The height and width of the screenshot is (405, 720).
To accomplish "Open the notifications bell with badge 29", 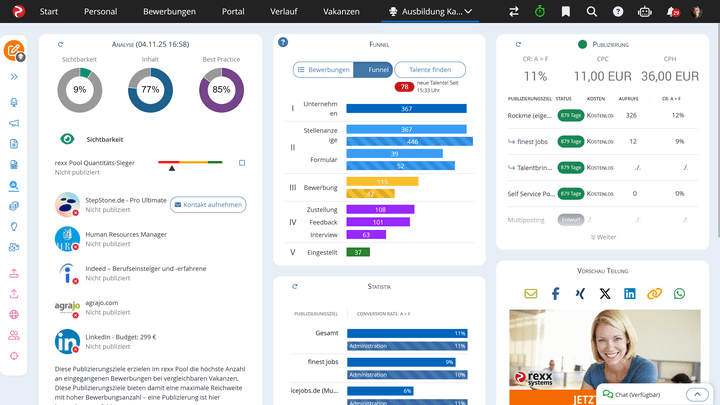I will [x=674, y=12].
